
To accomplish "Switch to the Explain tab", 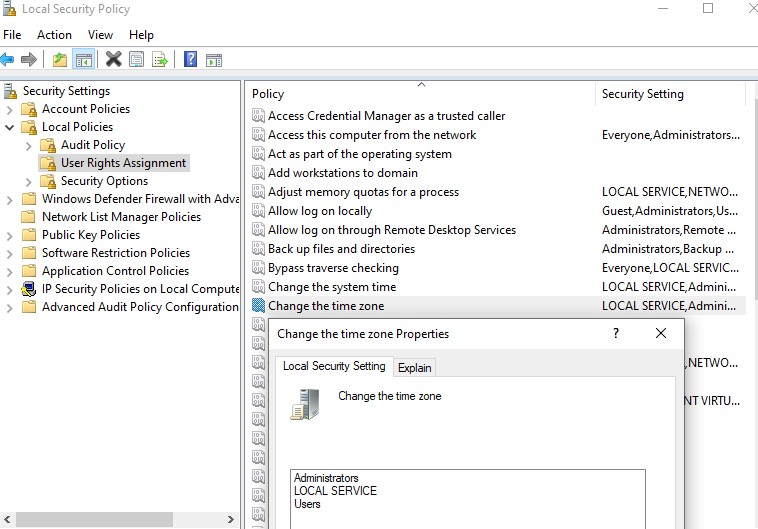I will click(x=414, y=368).
